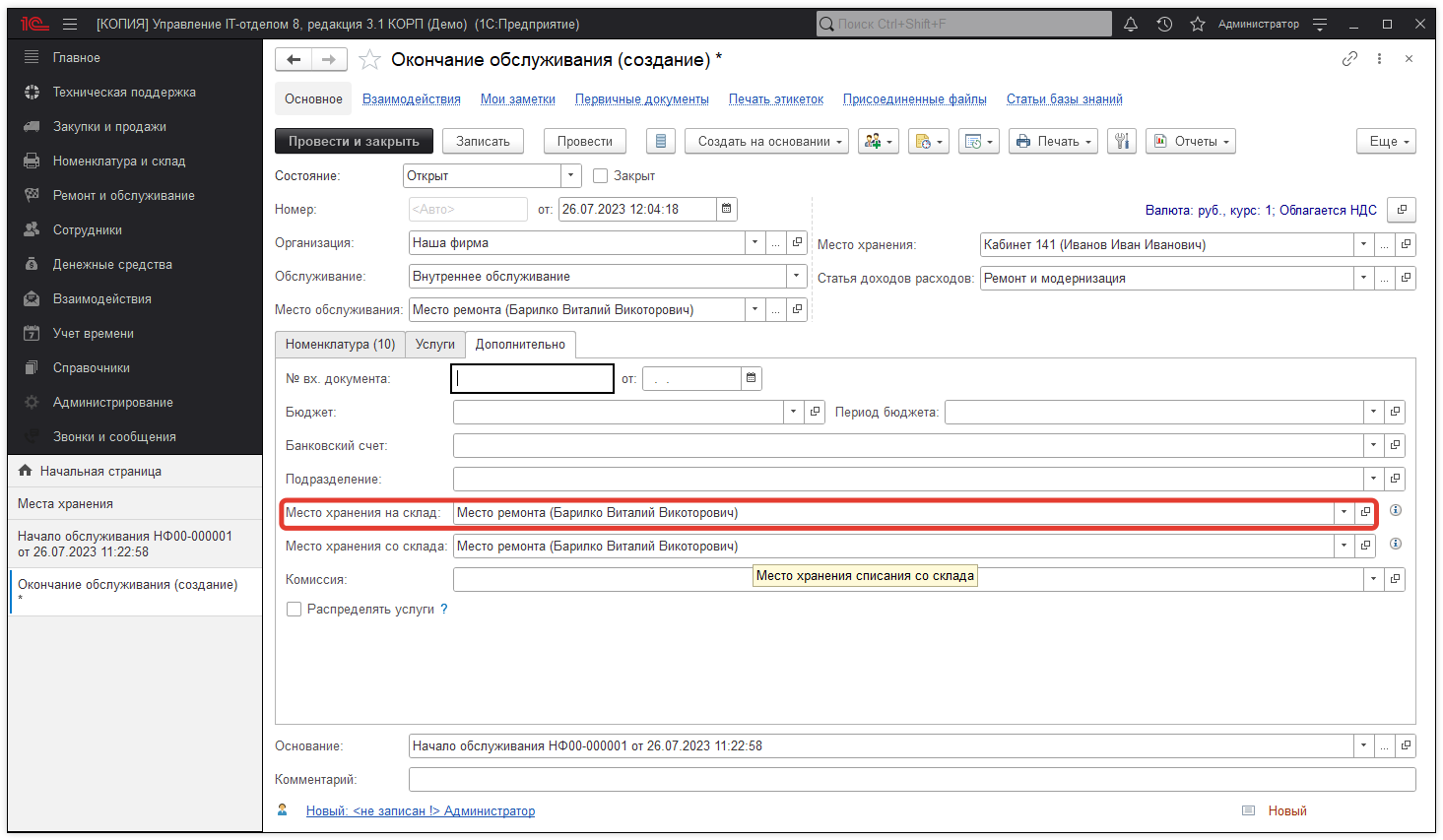Open history clock icon in title bar
The height and width of the screenshot is (840, 1443).
point(1164,24)
